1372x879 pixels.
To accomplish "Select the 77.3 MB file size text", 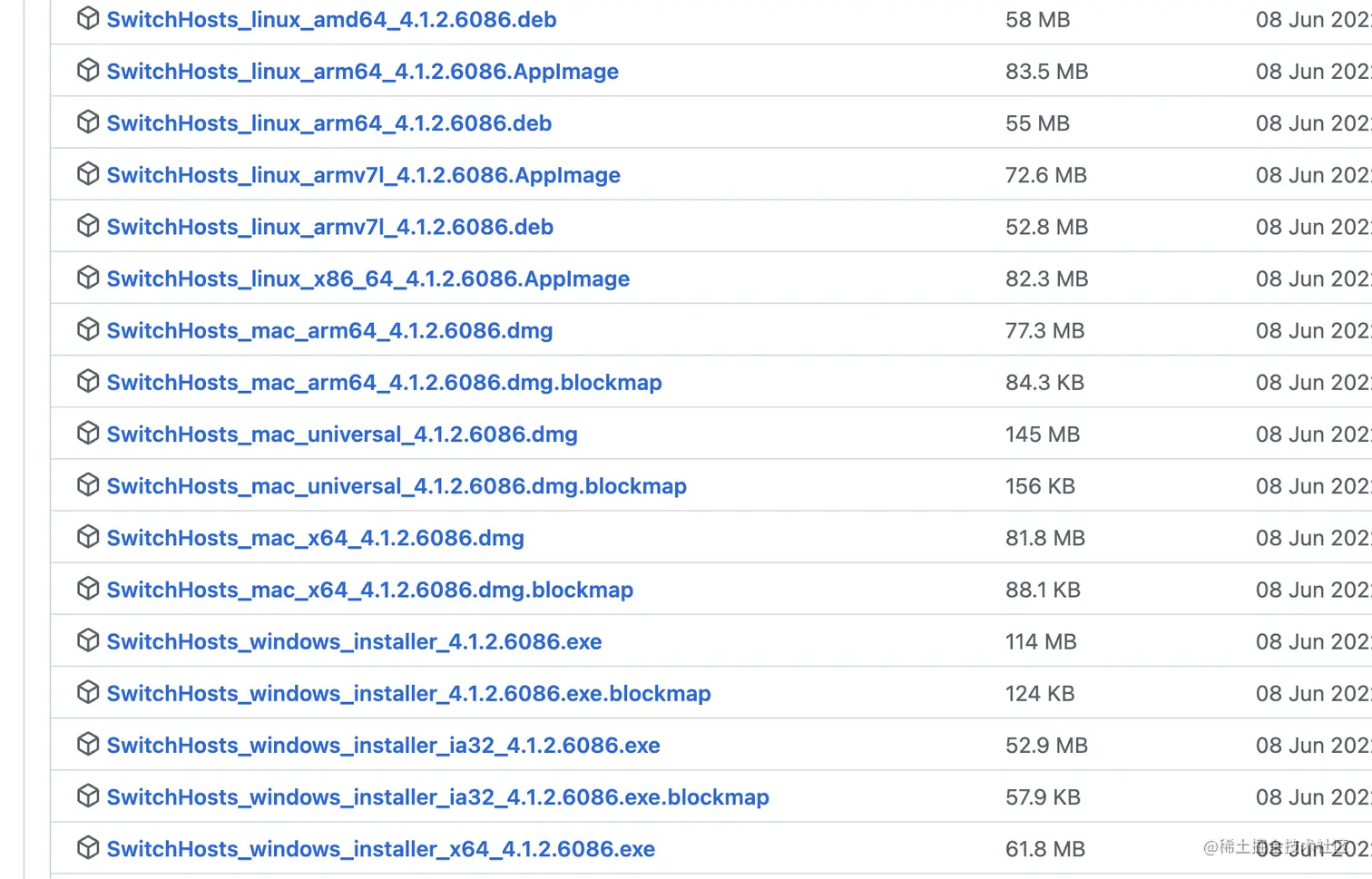I will 1044,329.
